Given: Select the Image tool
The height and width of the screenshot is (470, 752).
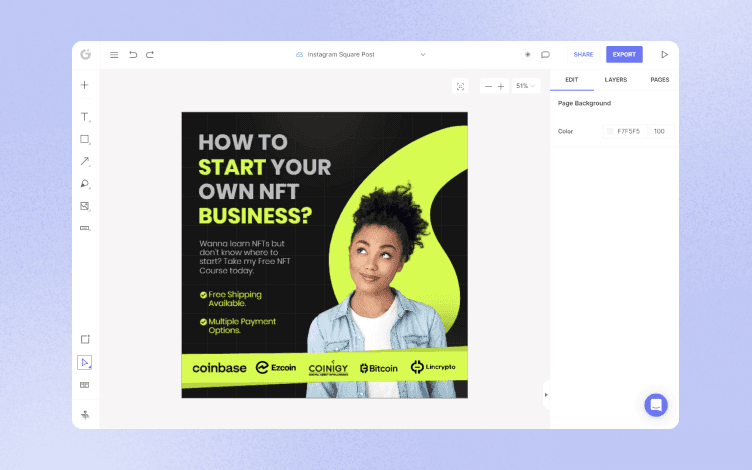Looking at the screenshot, I should 85,206.
